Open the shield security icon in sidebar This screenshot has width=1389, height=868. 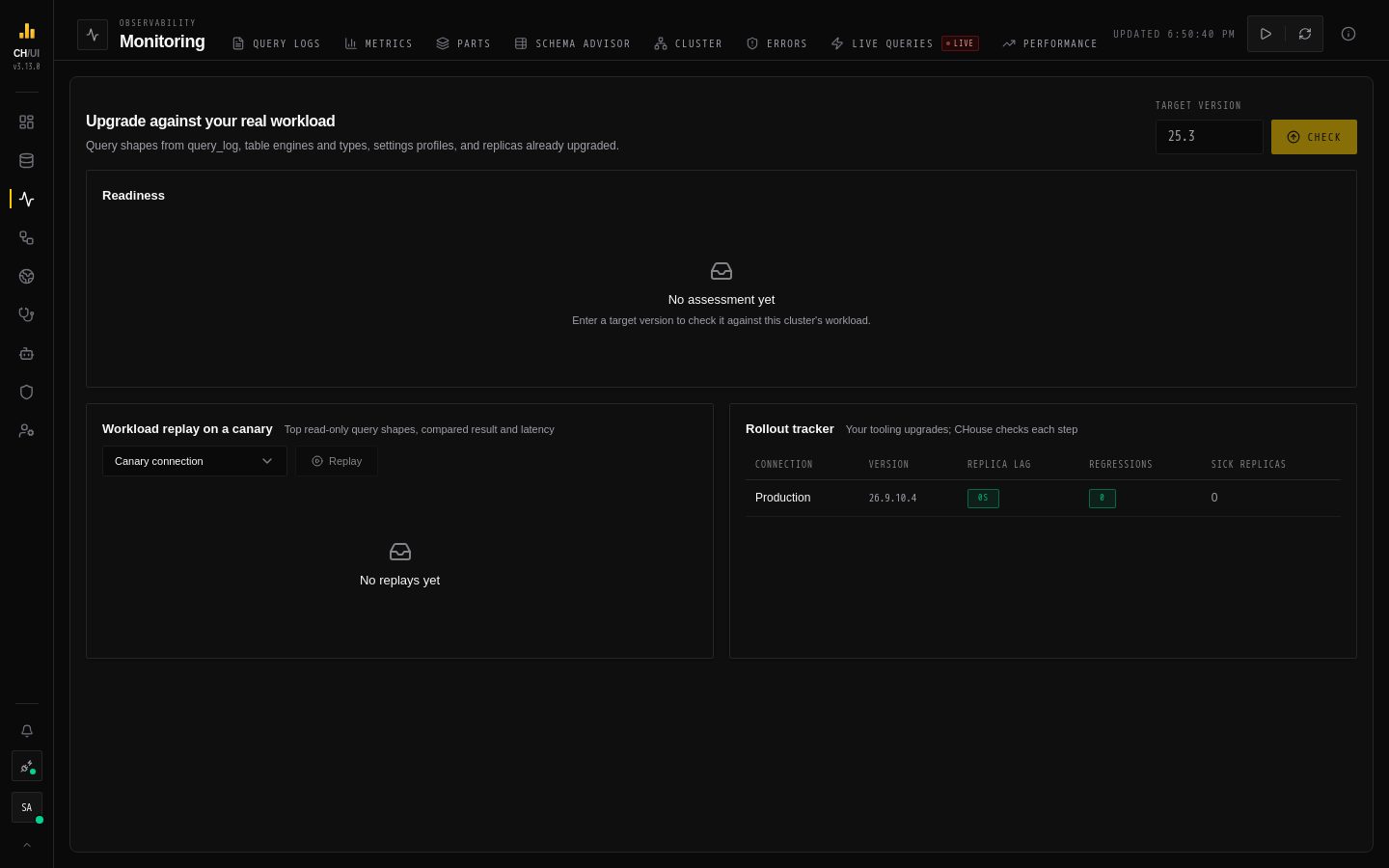click(26, 393)
